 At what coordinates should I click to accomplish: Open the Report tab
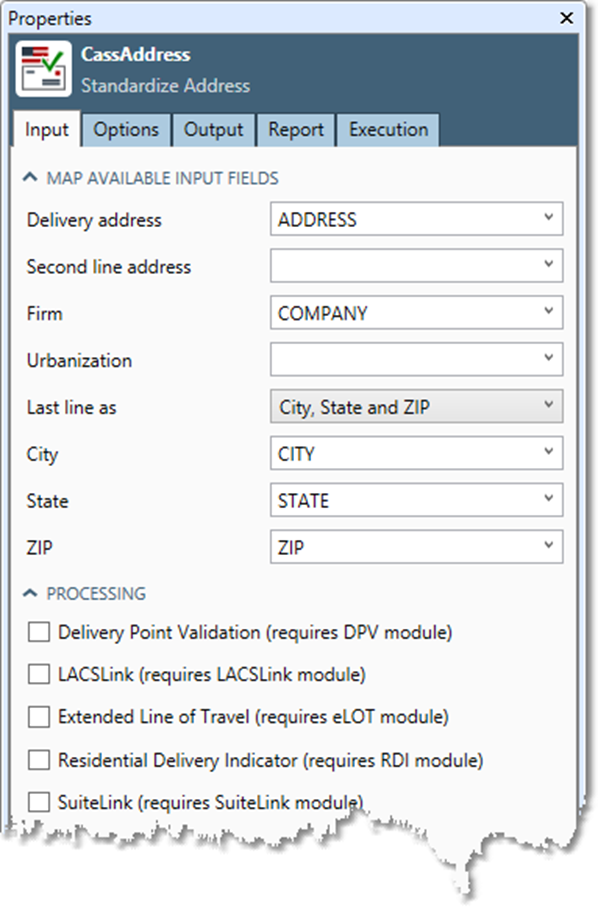click(295, 129)
